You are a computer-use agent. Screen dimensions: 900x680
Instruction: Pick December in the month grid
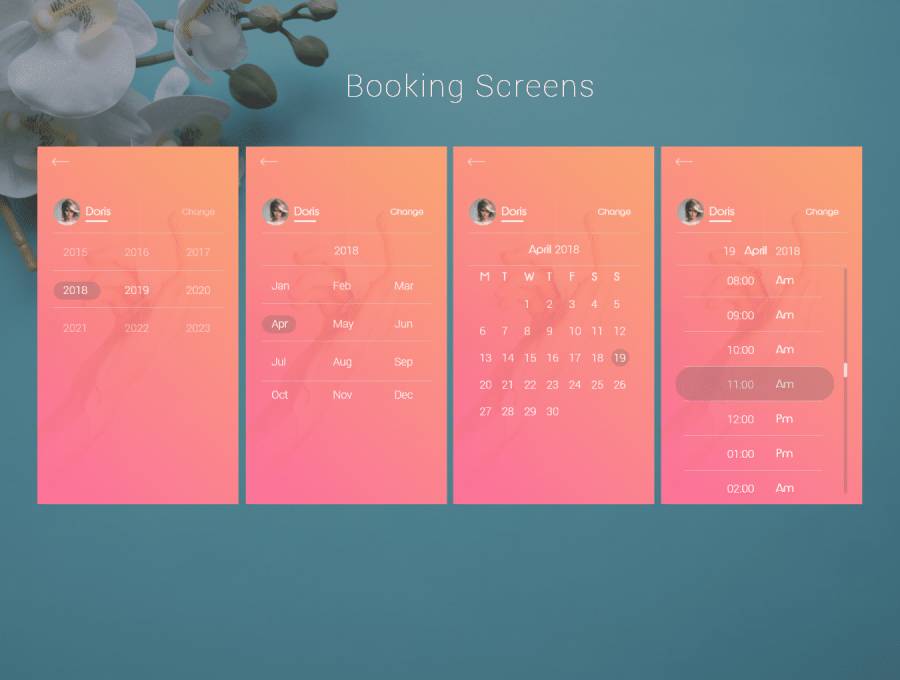(x=403, y=395)
